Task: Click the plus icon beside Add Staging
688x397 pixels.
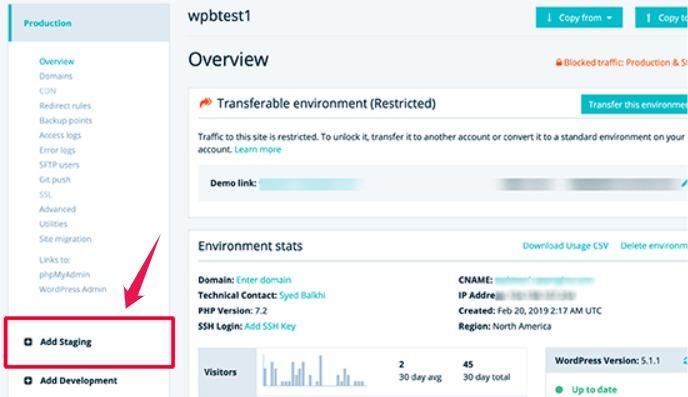Action: pyautogui.click(x=28, y=342)
